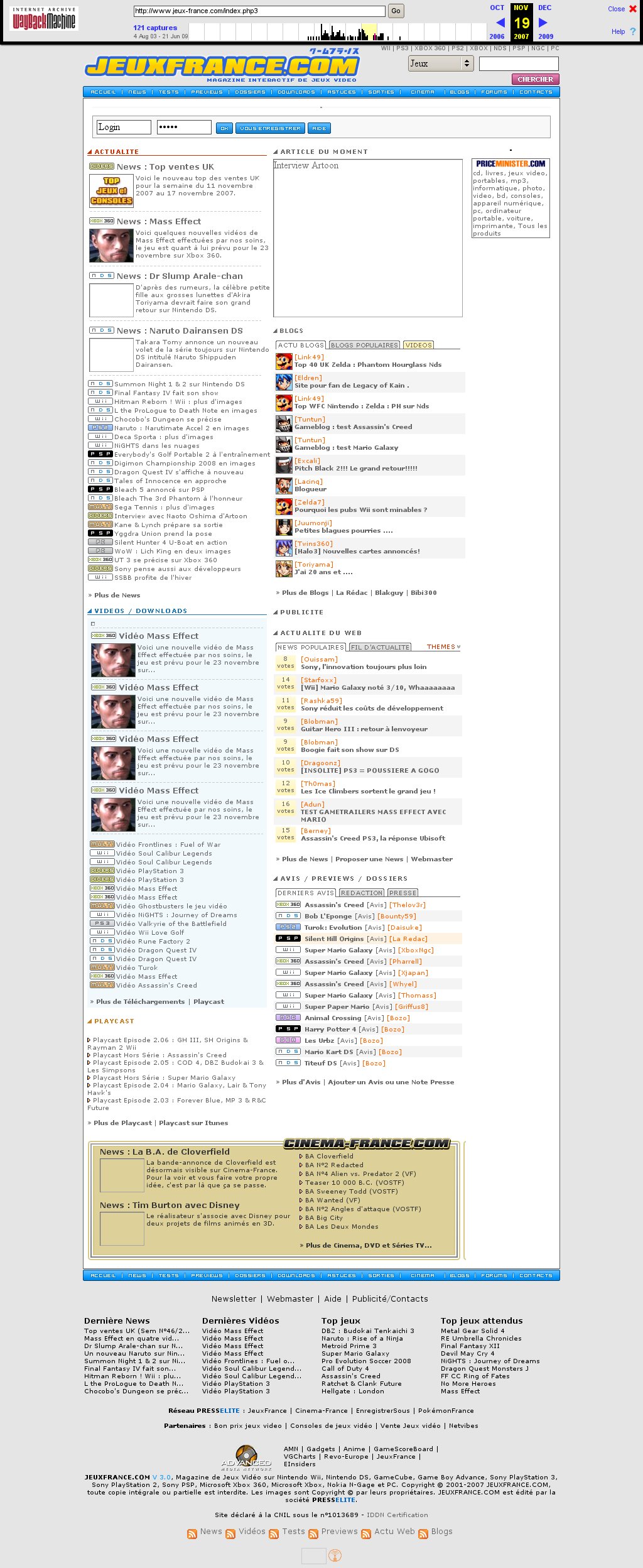Open the Vidéos RSS feed icon
This screenshot has width=643, height=1568.
[x=230, y=1533]
